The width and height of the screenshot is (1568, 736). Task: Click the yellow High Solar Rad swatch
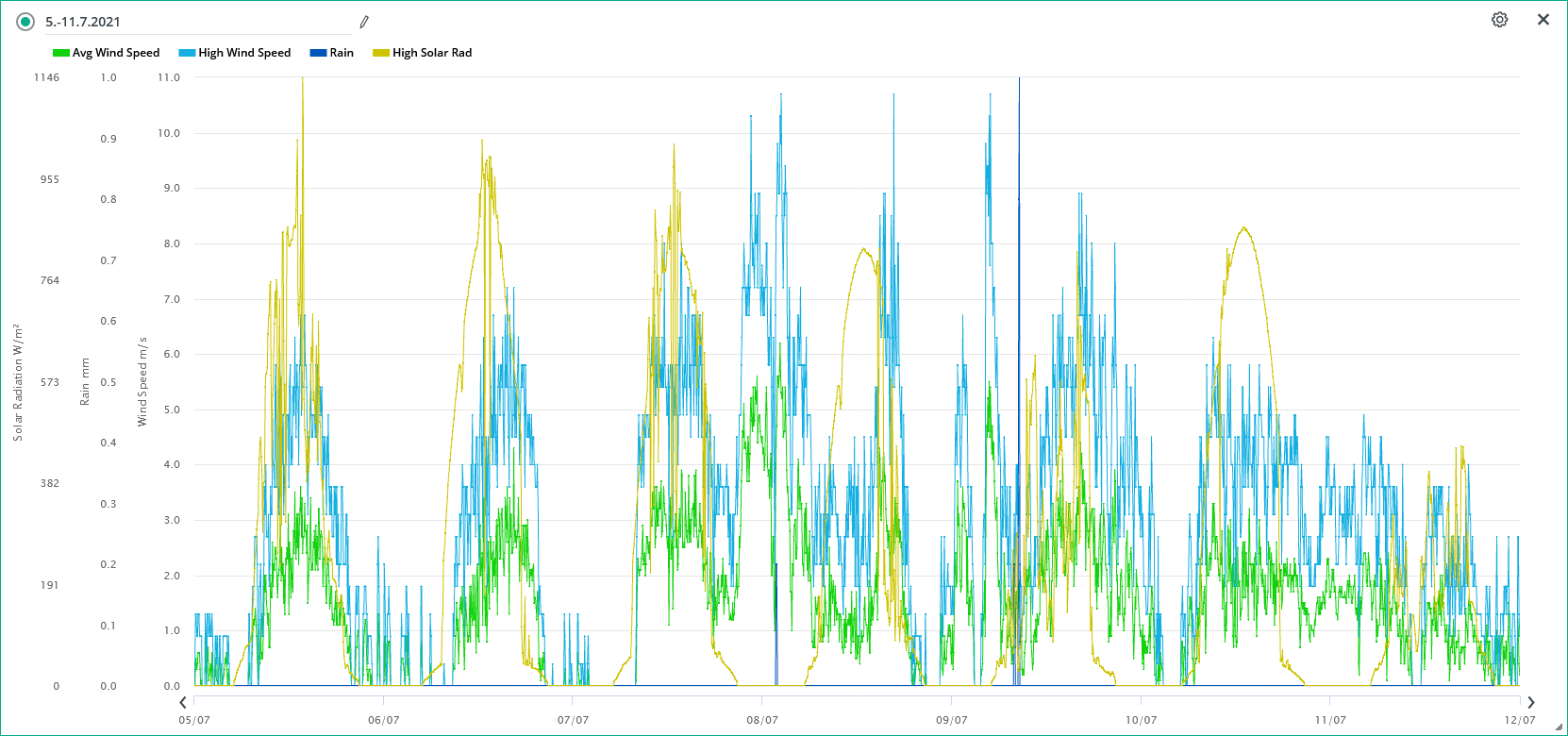[x=381, y=53]
